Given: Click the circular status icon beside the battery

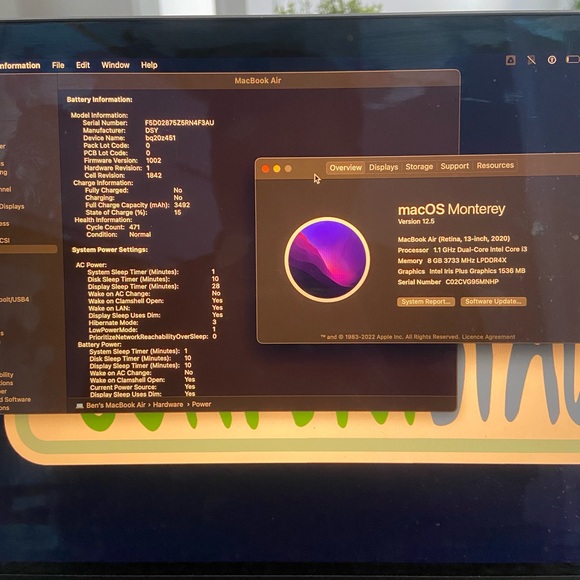Looking at the screenshot, I should (552, 60).
